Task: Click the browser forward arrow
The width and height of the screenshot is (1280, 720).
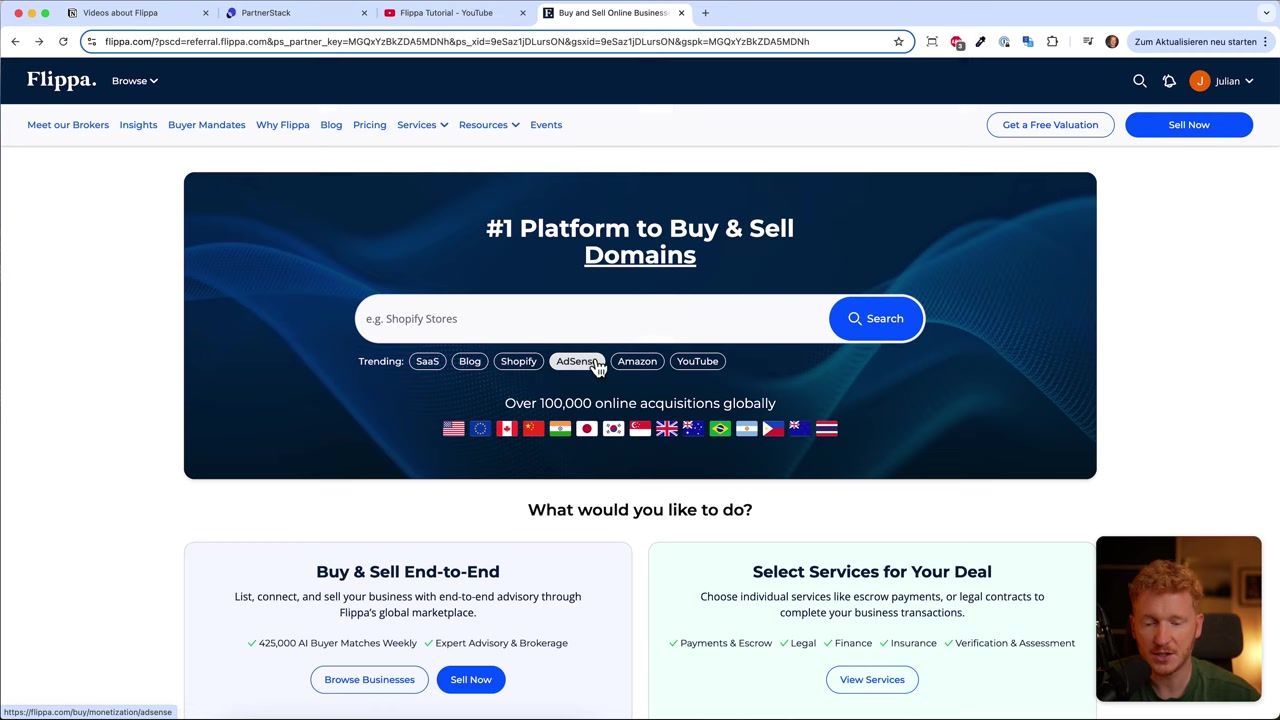Action: 39,41
